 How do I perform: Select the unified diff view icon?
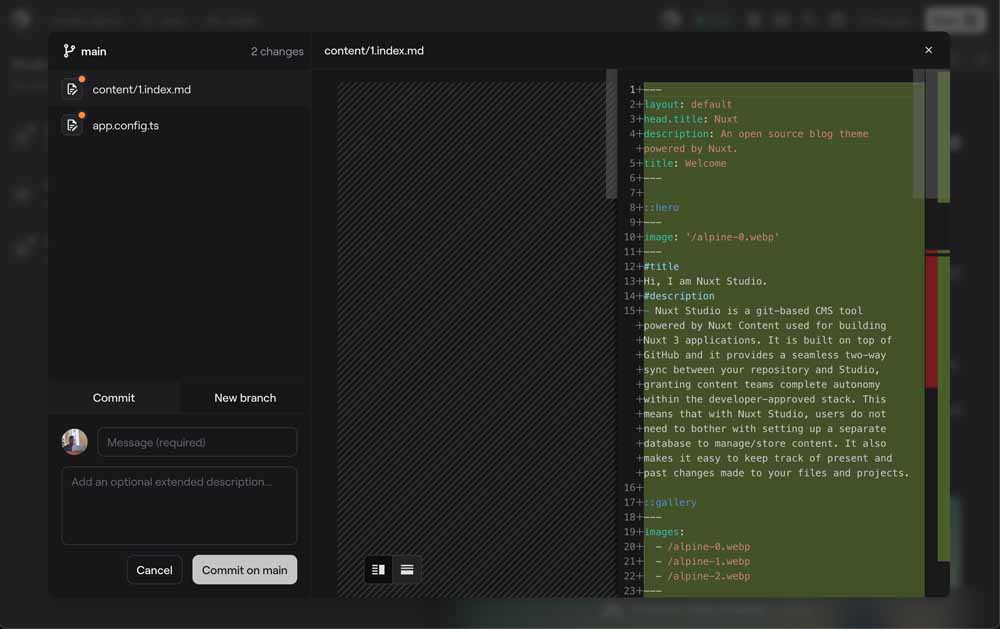407,568
